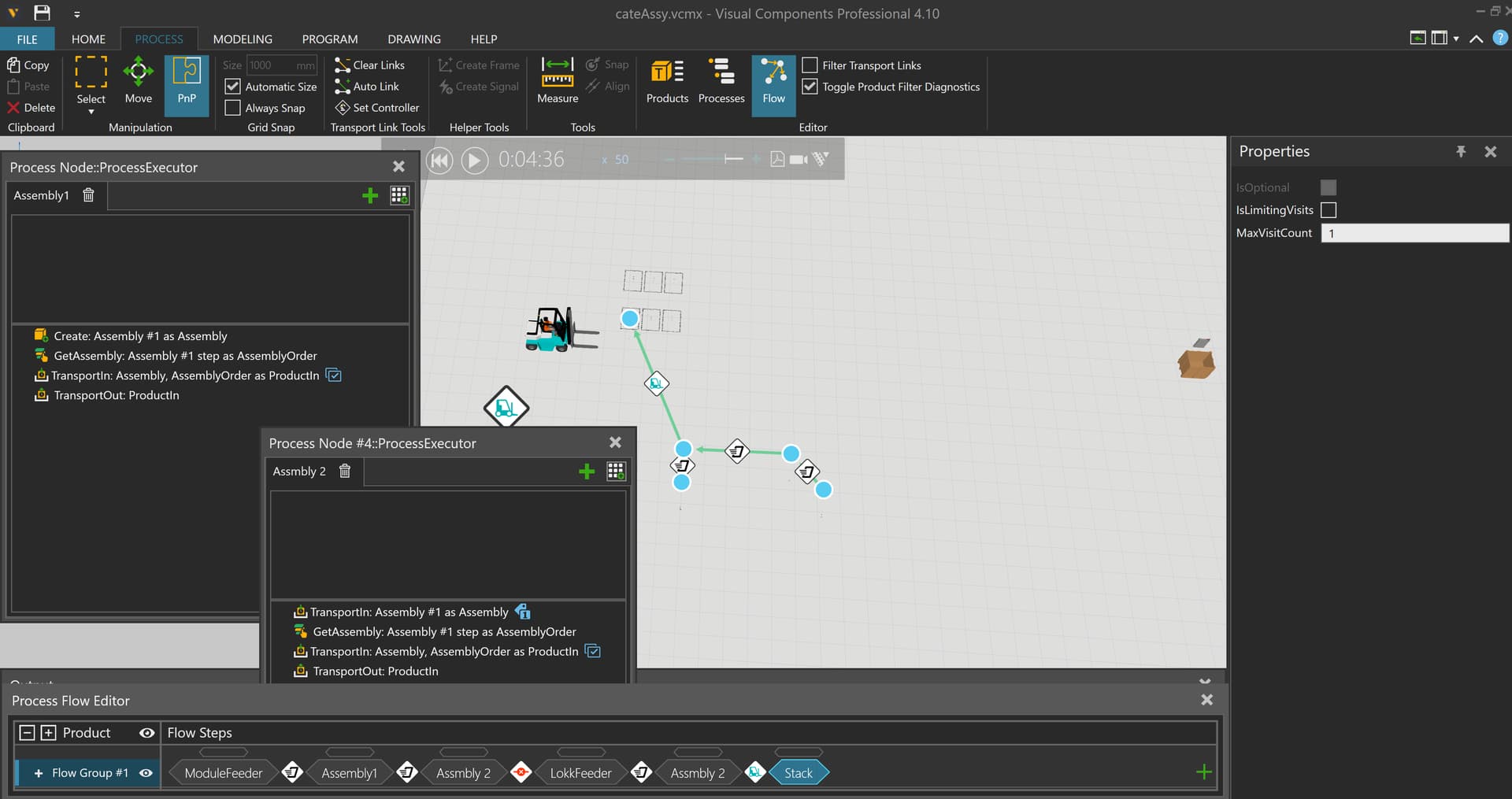Open the Products editor

tap(667, 81)
